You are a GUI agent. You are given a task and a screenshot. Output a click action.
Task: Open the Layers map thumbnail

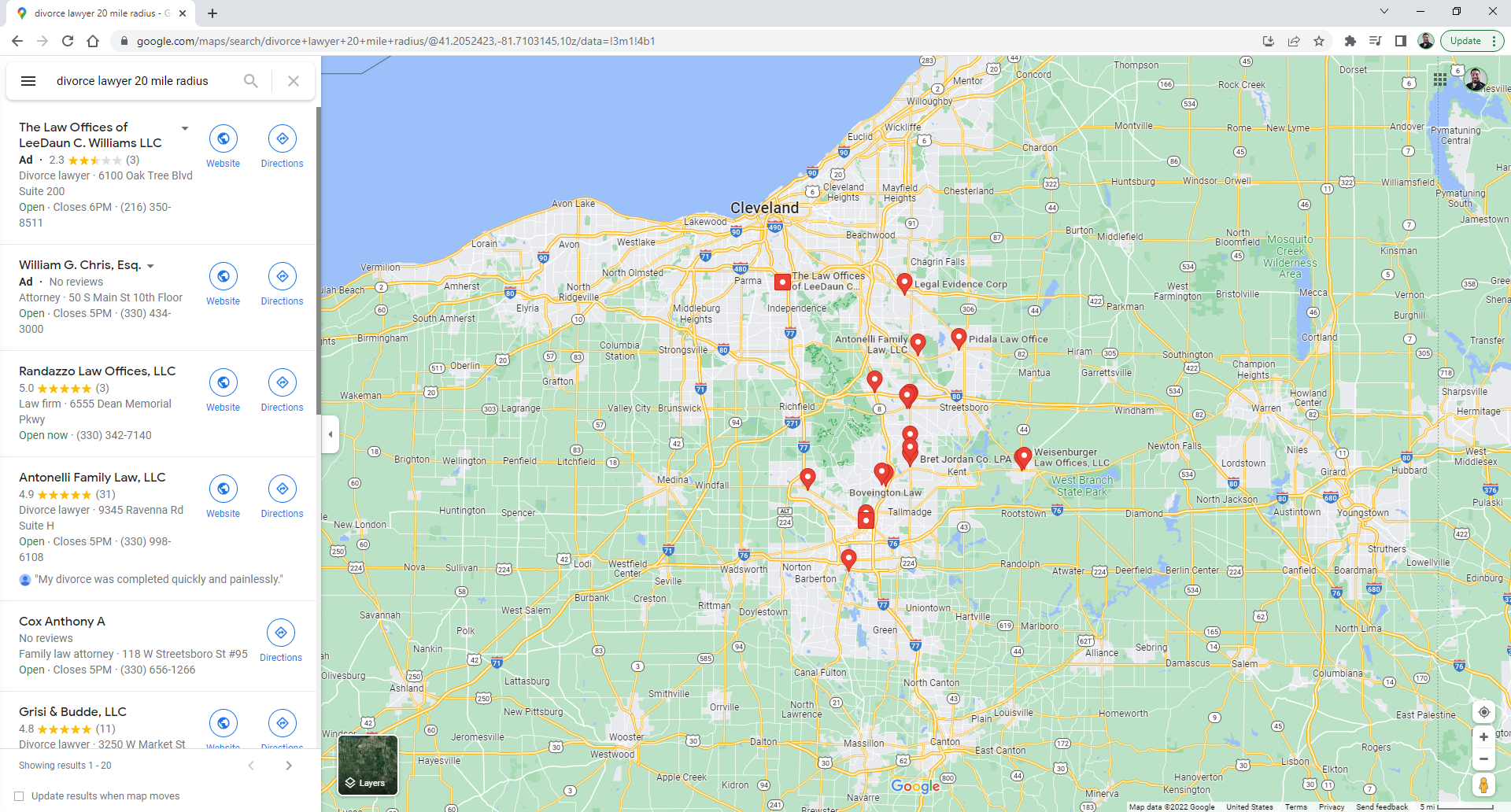click(368, 766)
